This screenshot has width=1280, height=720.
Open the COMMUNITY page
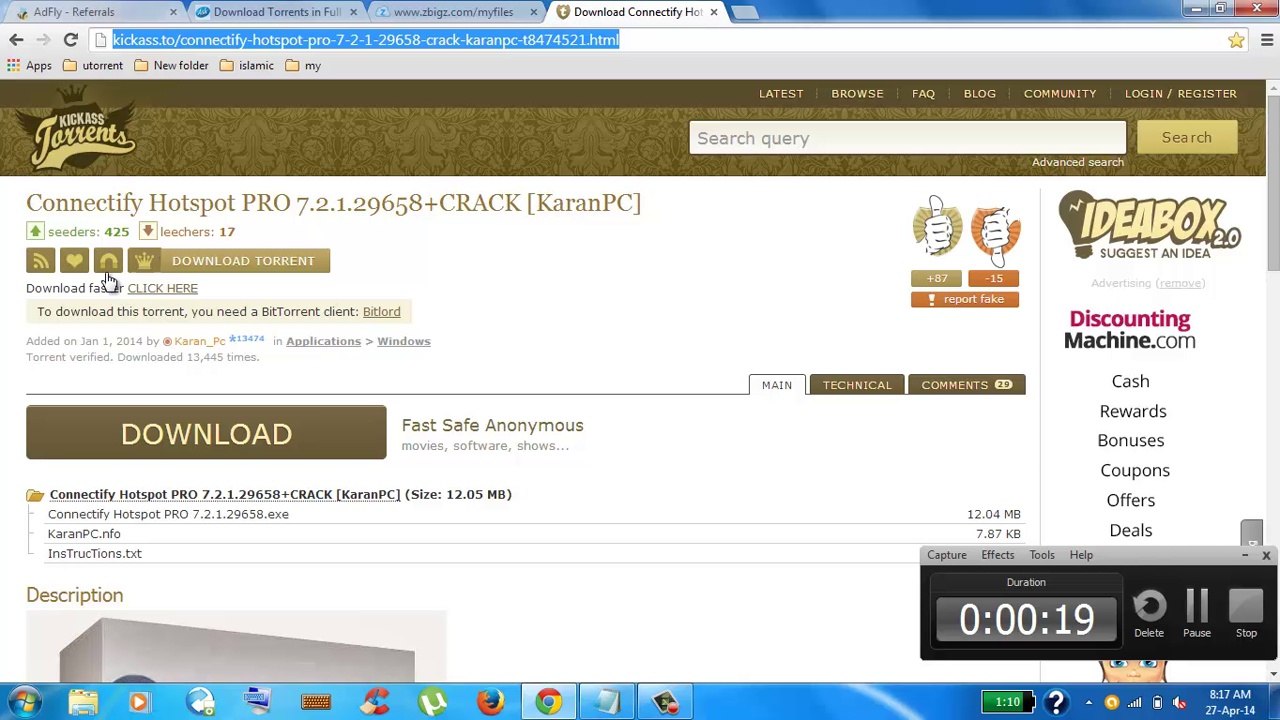pyautogui.click(x=1060, y=94)
